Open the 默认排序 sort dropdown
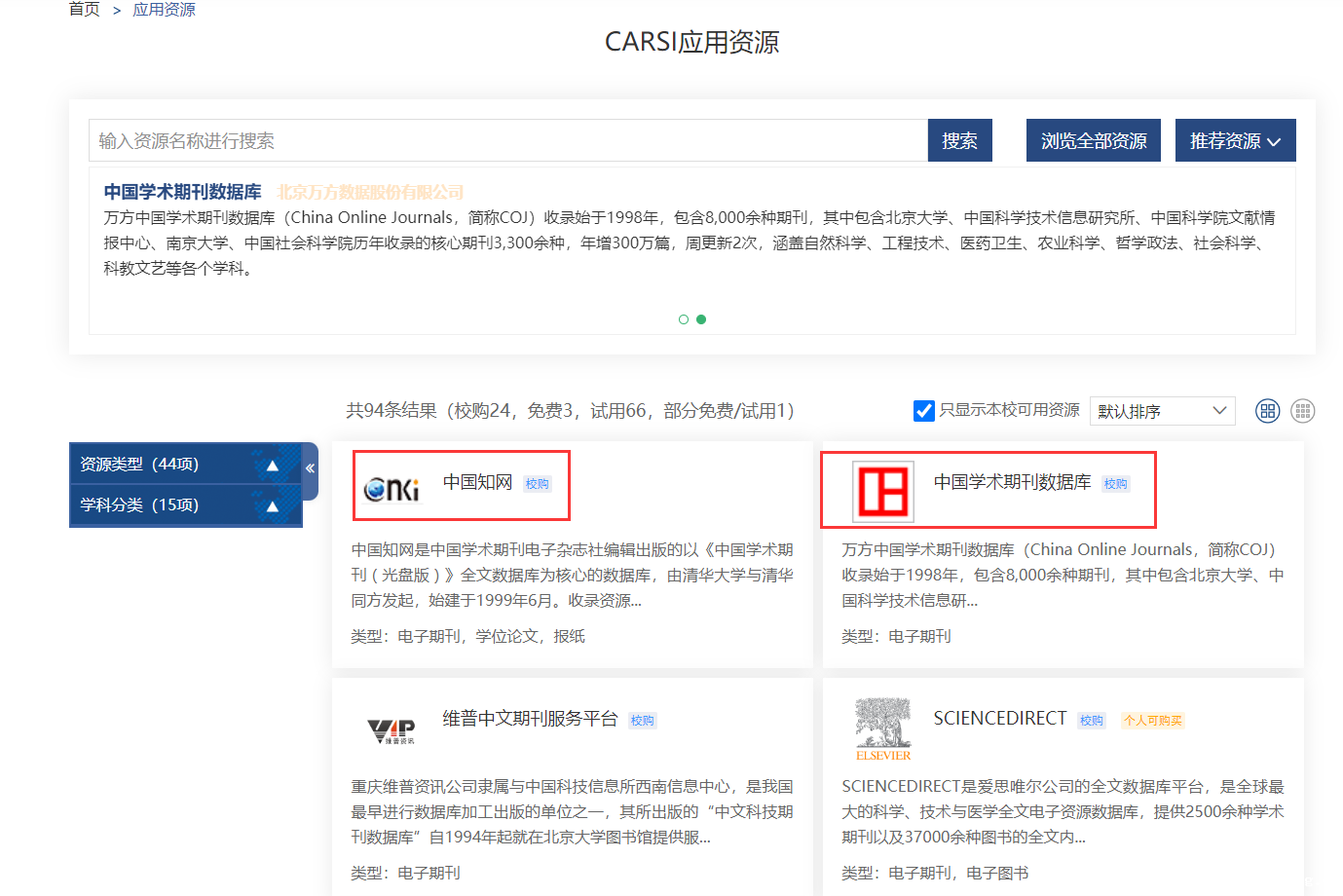The height and width of the screenshot is (896, 1343). pos(1162,411)
